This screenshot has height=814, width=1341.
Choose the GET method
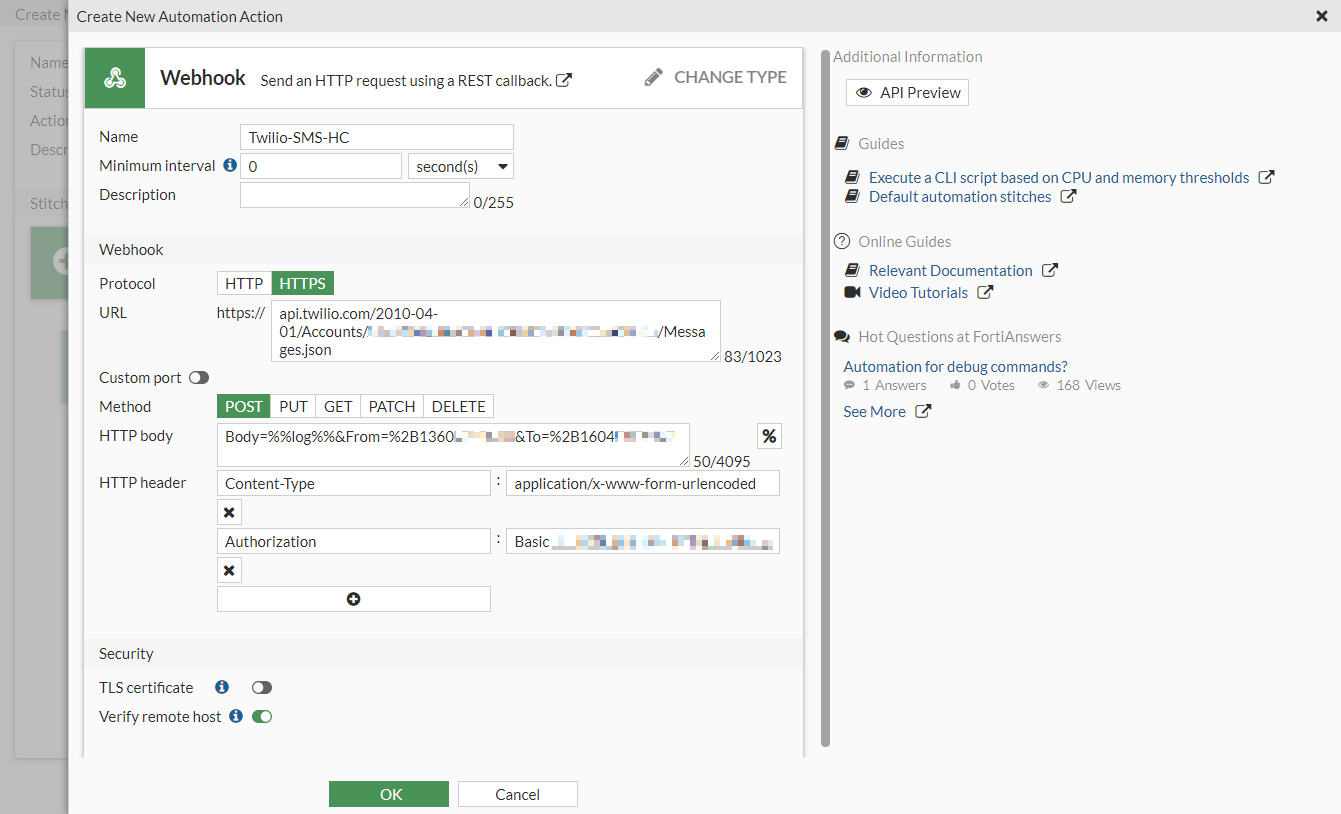[338, 407]
